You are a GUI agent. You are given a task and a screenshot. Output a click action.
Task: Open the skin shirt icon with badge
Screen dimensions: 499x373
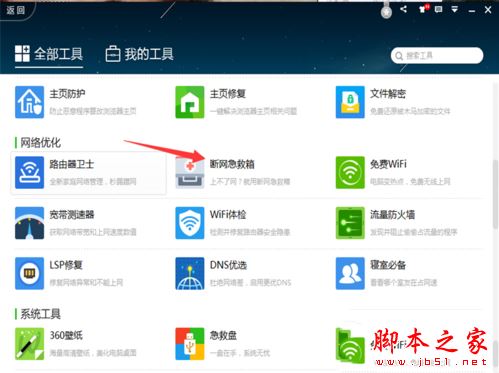tap(423, 9)
